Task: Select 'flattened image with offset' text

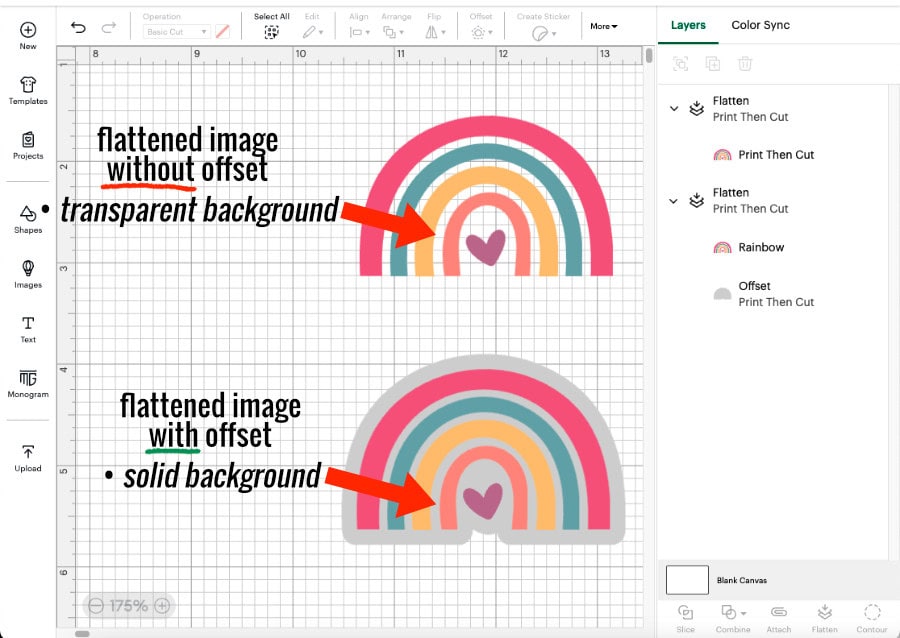Action: click(x=210, y=420)
